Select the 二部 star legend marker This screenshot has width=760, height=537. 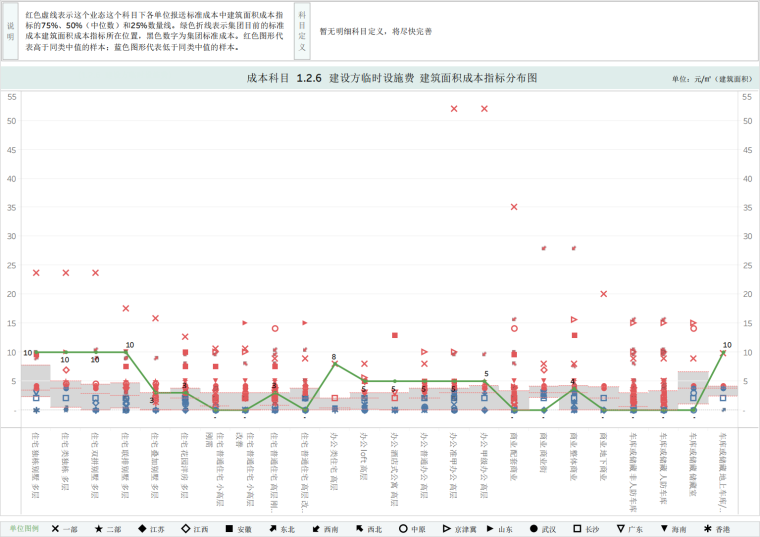click(99, 528)
